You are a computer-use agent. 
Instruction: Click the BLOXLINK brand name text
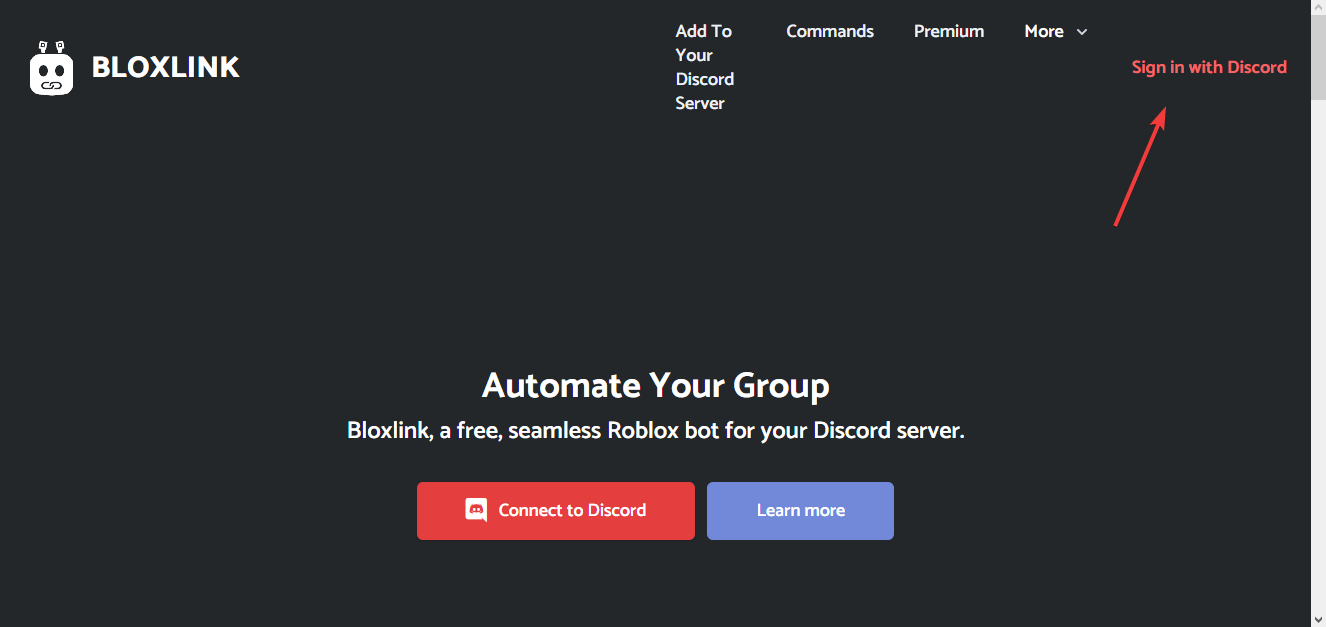tap(166, 67)
